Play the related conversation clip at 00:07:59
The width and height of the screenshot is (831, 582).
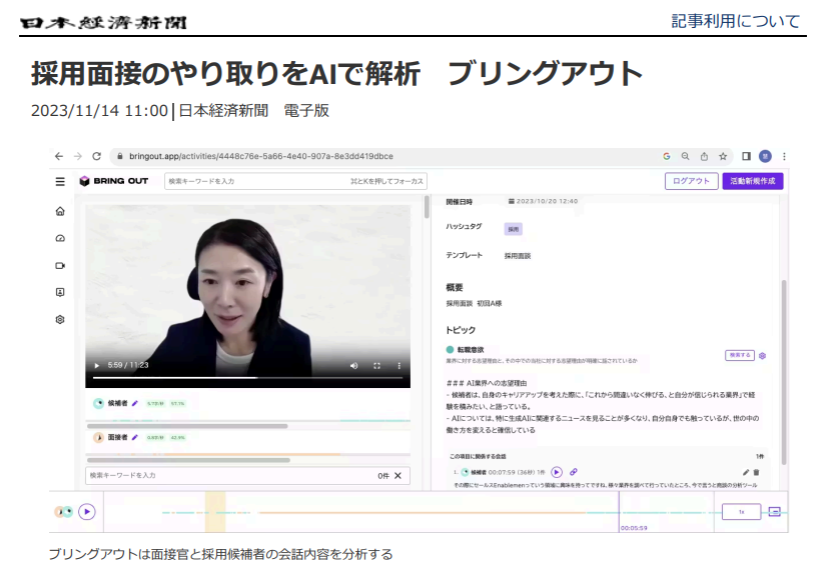556,472
